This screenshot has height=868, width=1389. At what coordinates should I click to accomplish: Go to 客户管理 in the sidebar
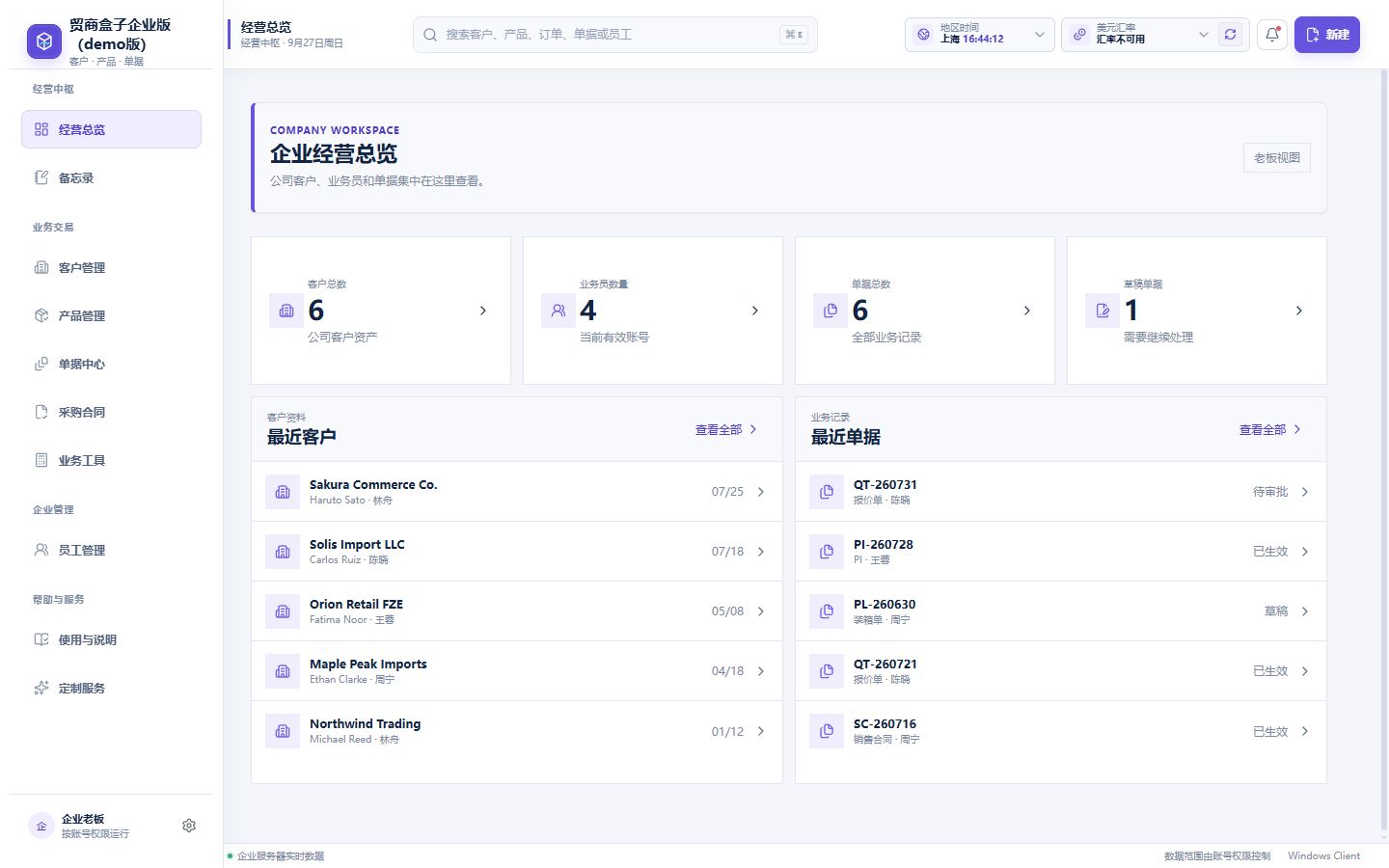click(x=111, y=267)
